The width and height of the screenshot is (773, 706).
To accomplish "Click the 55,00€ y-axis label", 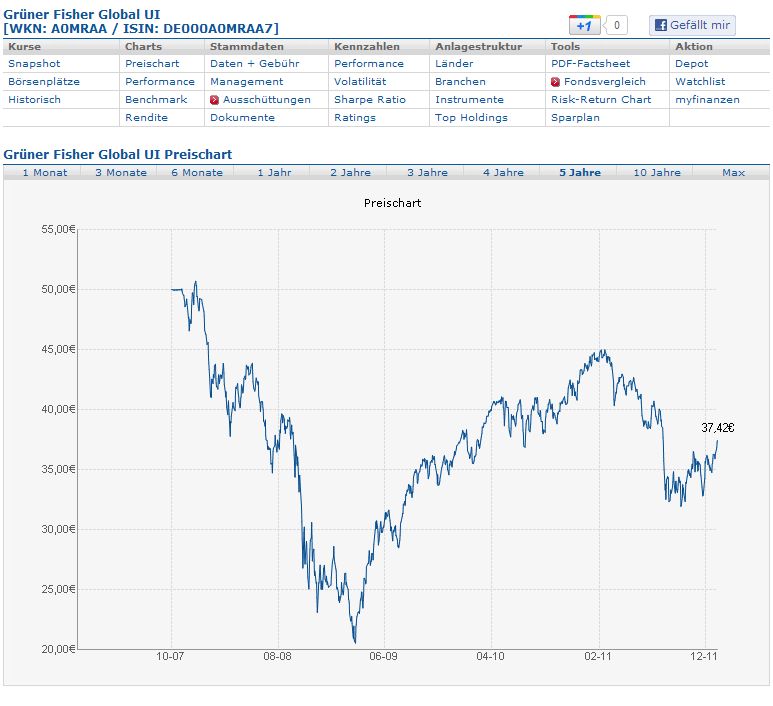I will pyautogui.click(x=58, y=229).
